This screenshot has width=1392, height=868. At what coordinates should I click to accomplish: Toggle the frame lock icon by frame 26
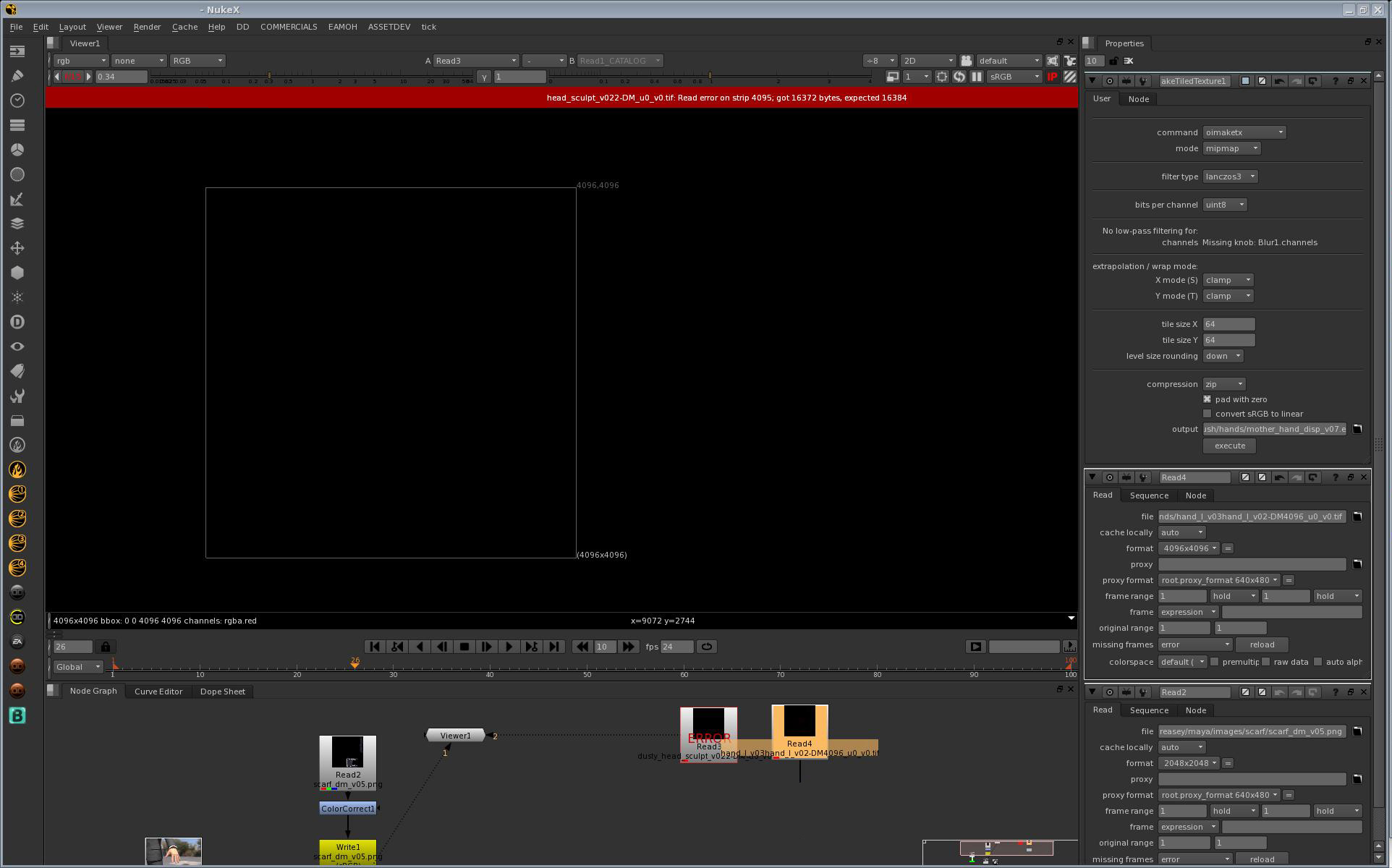(106, 647)
